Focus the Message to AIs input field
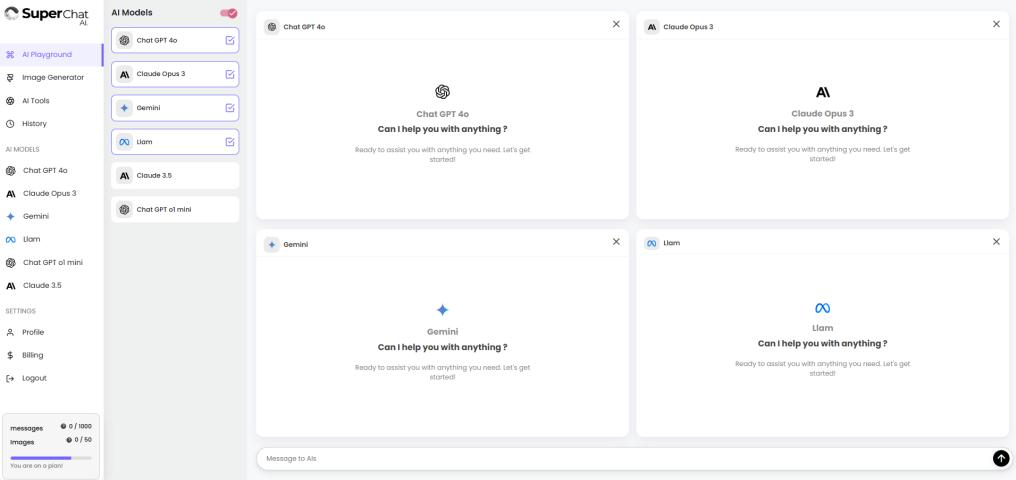The height and width of the screenshot is (480, 1016). [620, 458]
